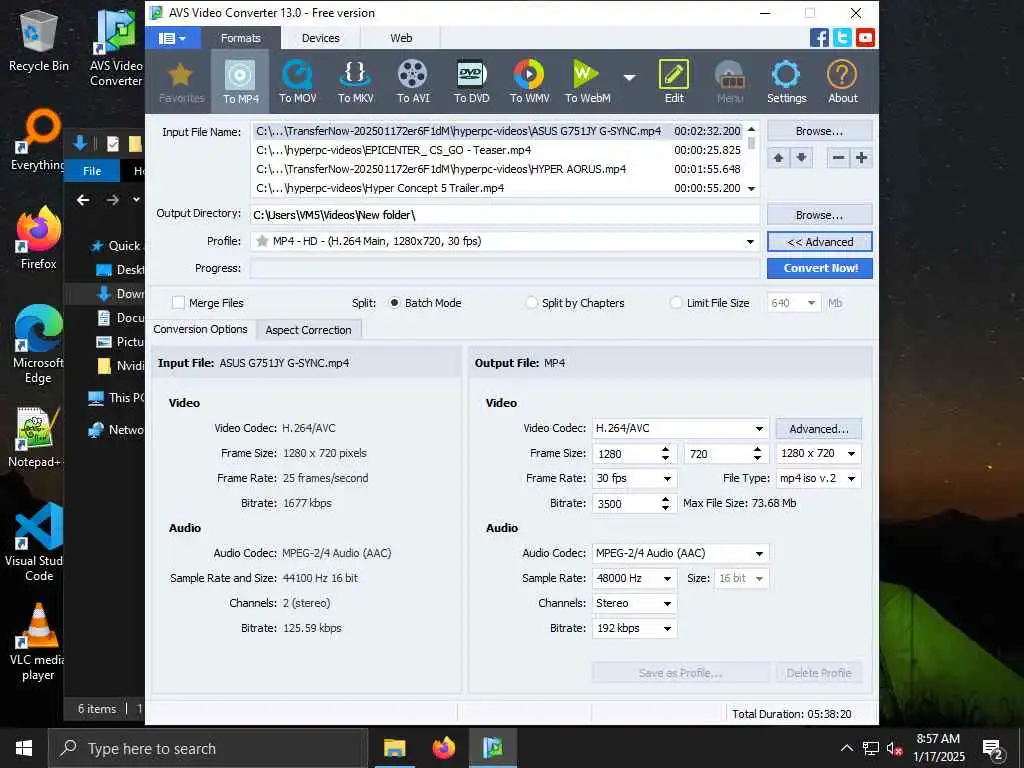1024x768 pixels.
Task: Open Recycle Bin on desktop
Action: click(x=39, y=40)
